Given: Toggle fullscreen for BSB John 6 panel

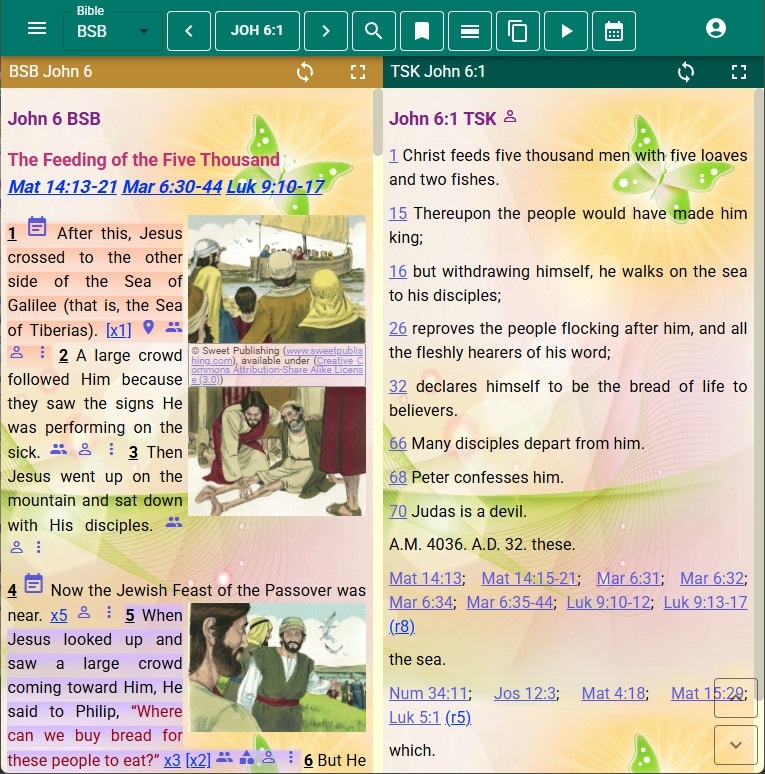Looking at the screenshot, I should [358, 72].
